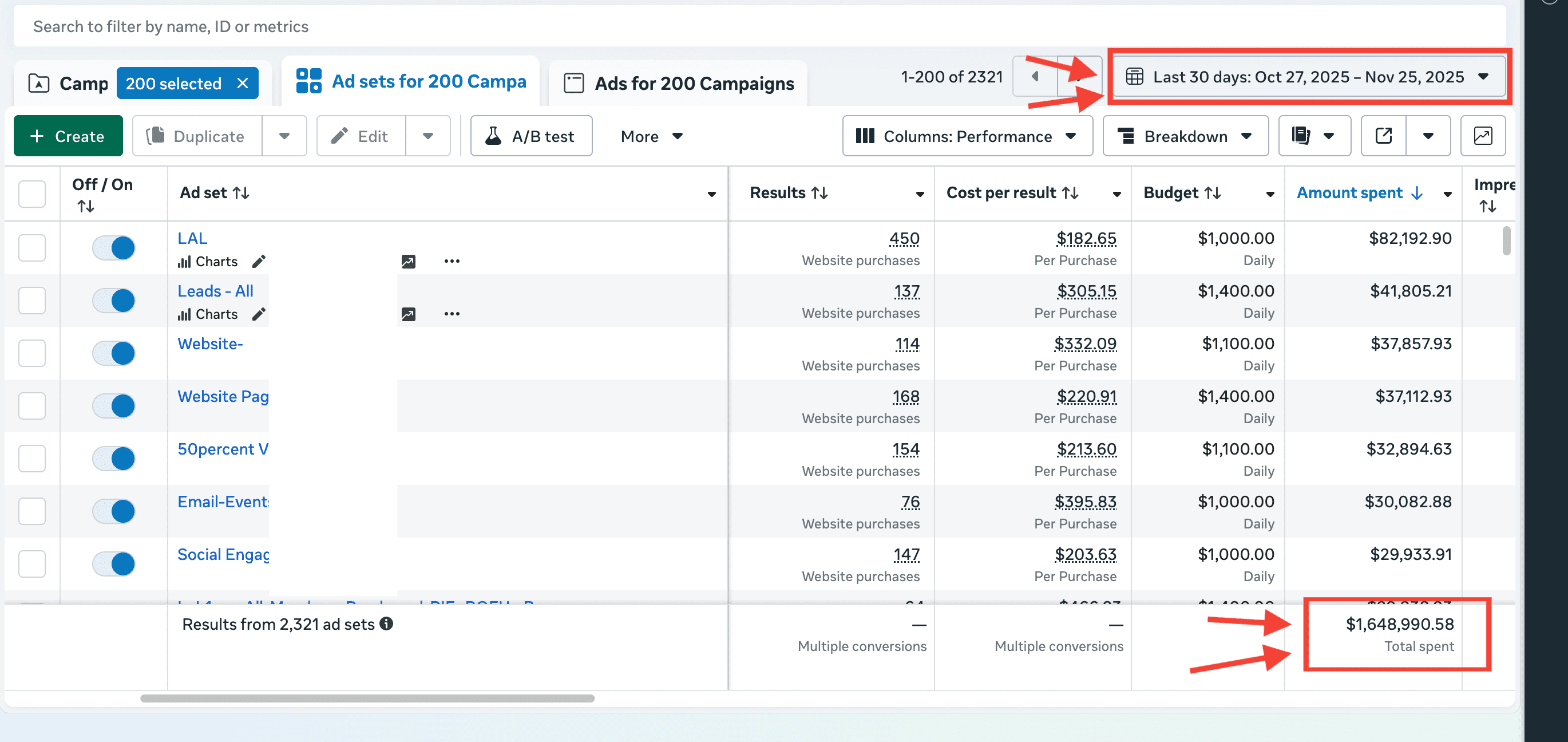Image resolution: width=1568 pixels, height=742 pixels.
Task: Click the export icon button
Action: click(1383, 136)
